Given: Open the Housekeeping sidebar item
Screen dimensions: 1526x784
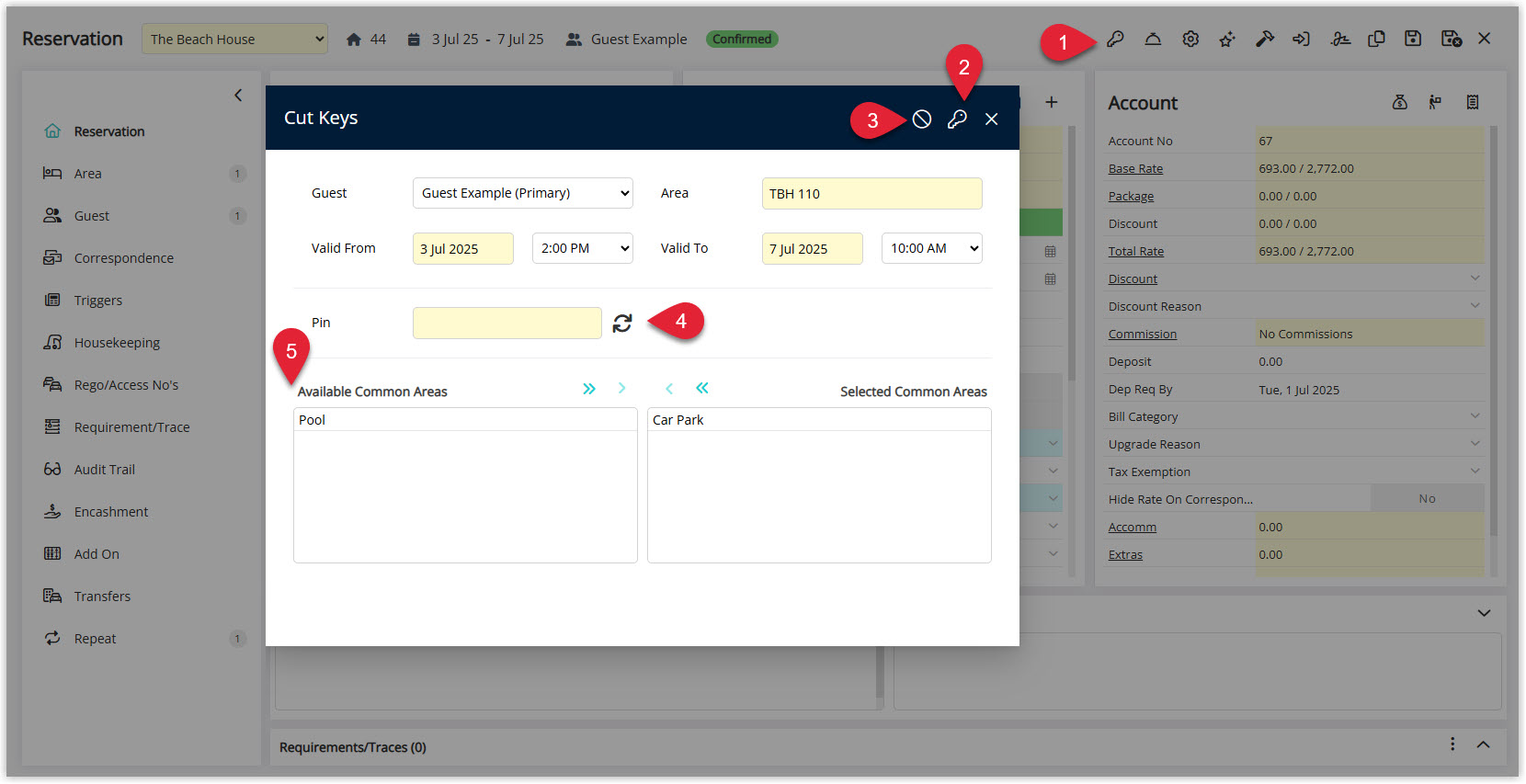Looking at the screenshot, I should pyautogui.click(x=117, y=343).
